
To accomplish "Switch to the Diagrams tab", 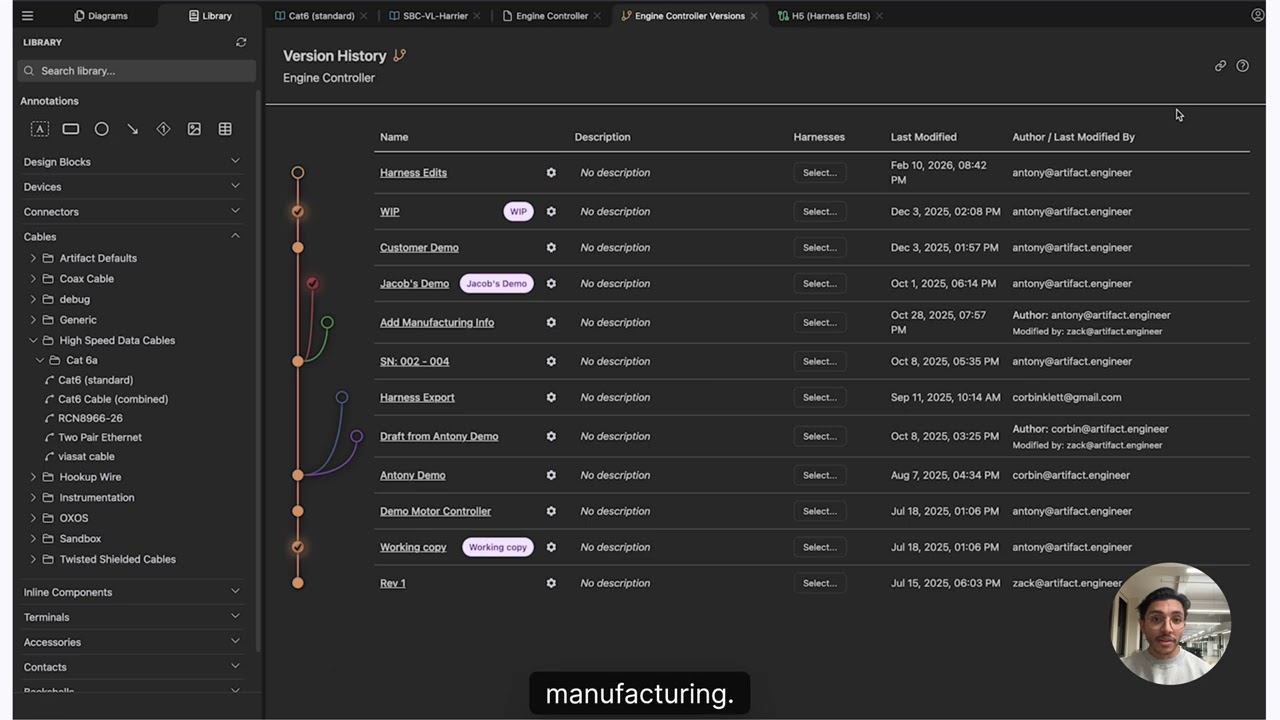I will tap(101, 16).
